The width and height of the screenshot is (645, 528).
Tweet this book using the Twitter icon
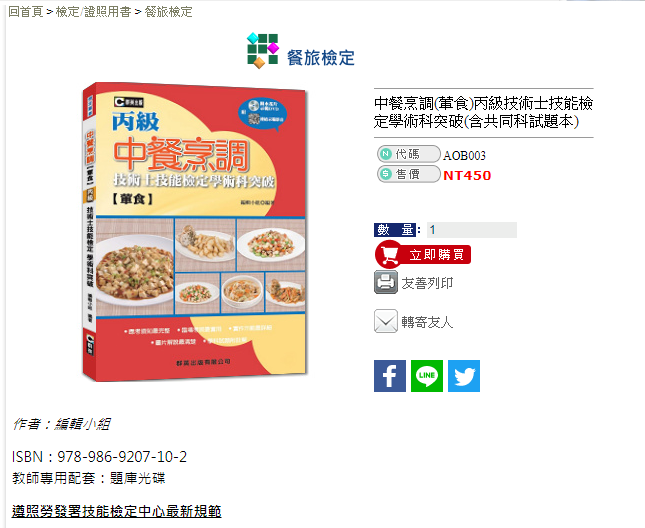pos(464,376)
